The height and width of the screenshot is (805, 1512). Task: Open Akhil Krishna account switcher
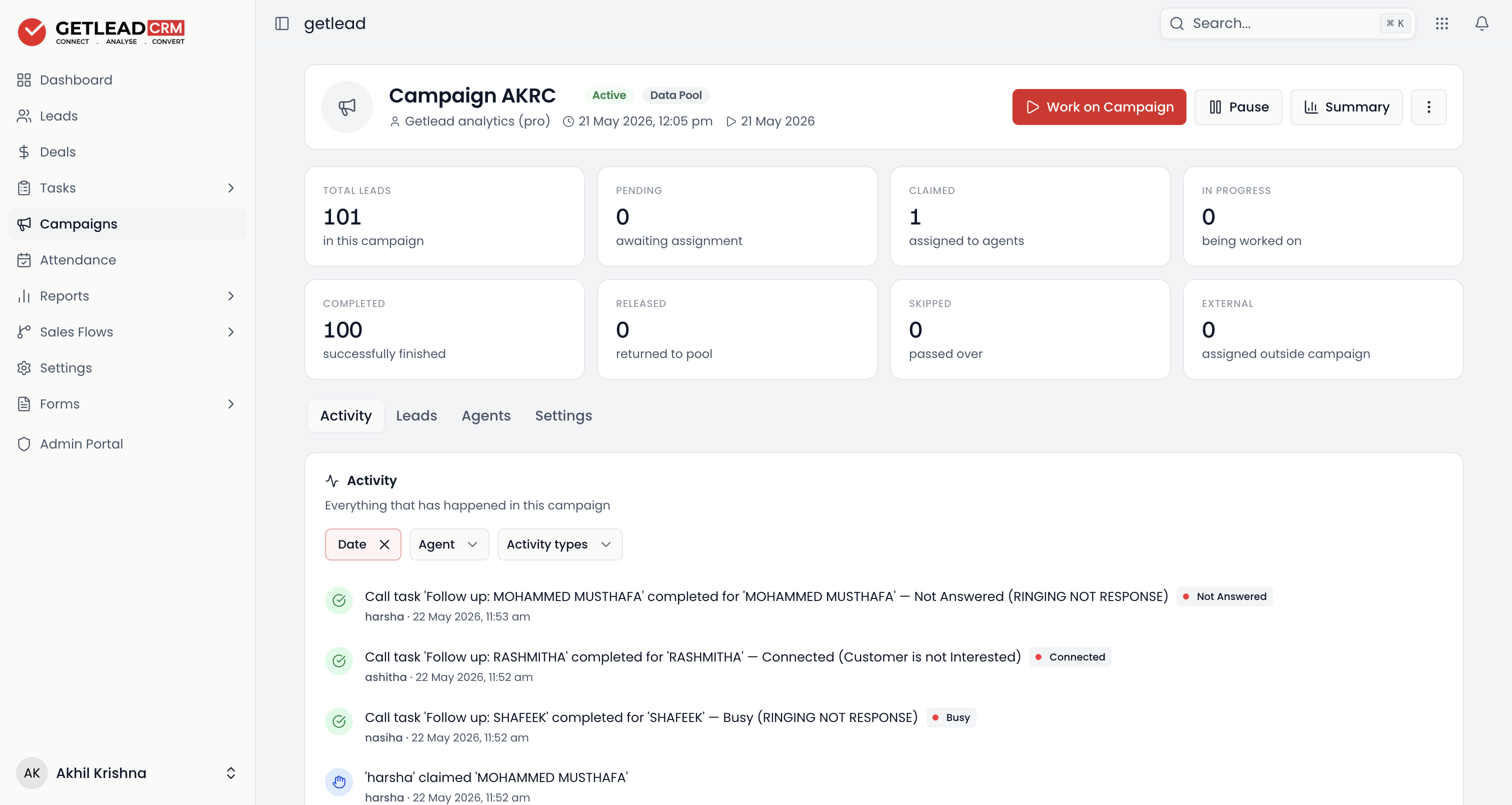pyautogui.click(x=127, y=772)
